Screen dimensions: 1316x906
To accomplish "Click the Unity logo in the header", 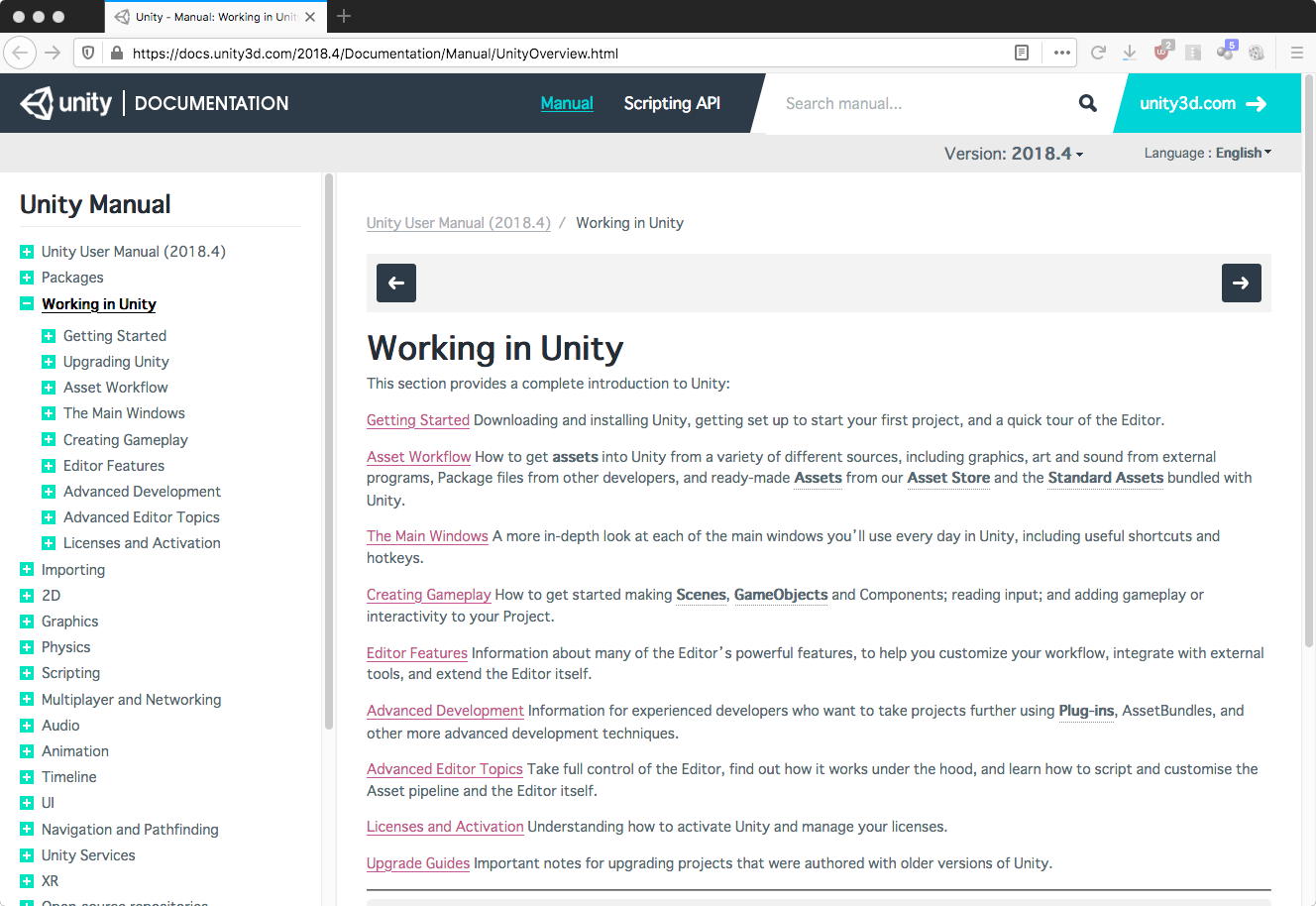I will click(66, 103).
